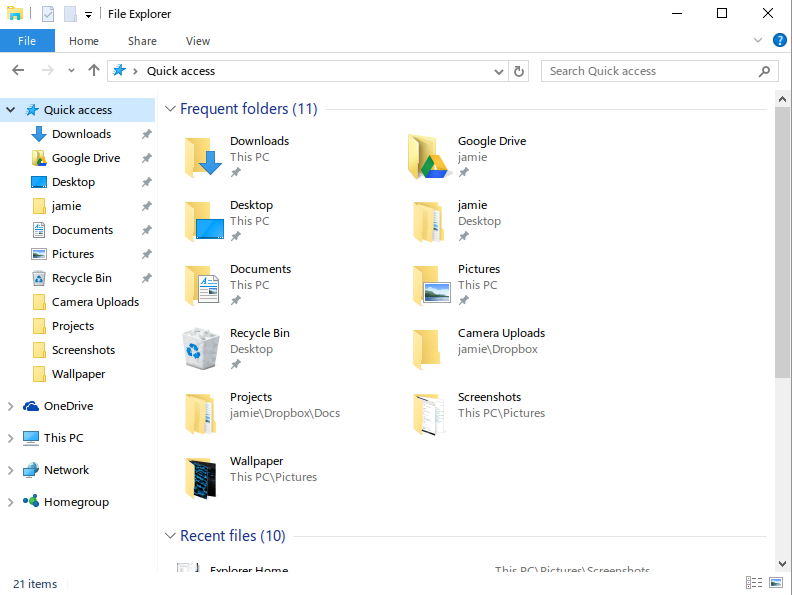Screen dimensions: 792x595
Task: Expand the ribbon with the chevron
Action: 758,40
